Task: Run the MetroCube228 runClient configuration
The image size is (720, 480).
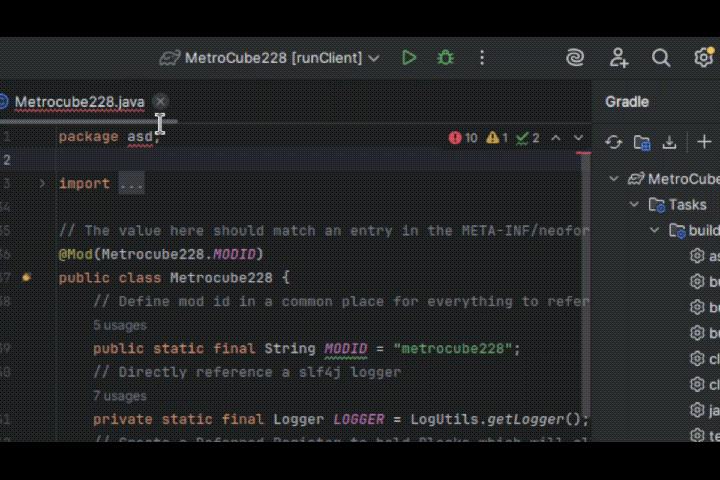Action: [x=409, y=58]
